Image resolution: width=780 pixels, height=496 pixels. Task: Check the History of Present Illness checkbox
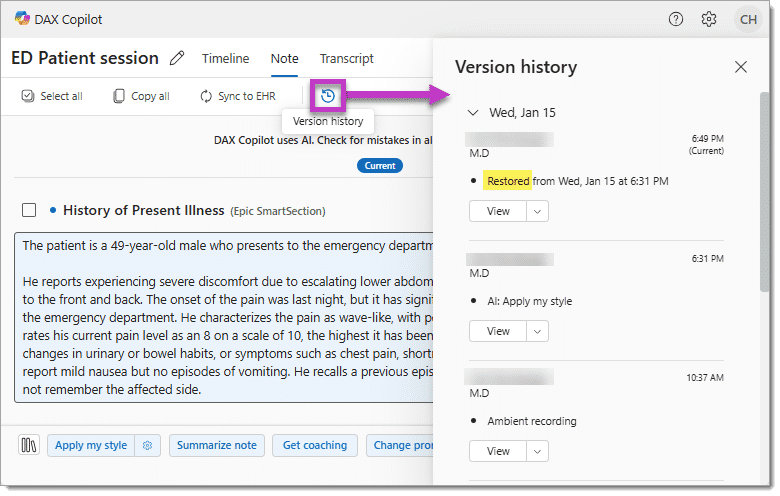coord(29,210)
